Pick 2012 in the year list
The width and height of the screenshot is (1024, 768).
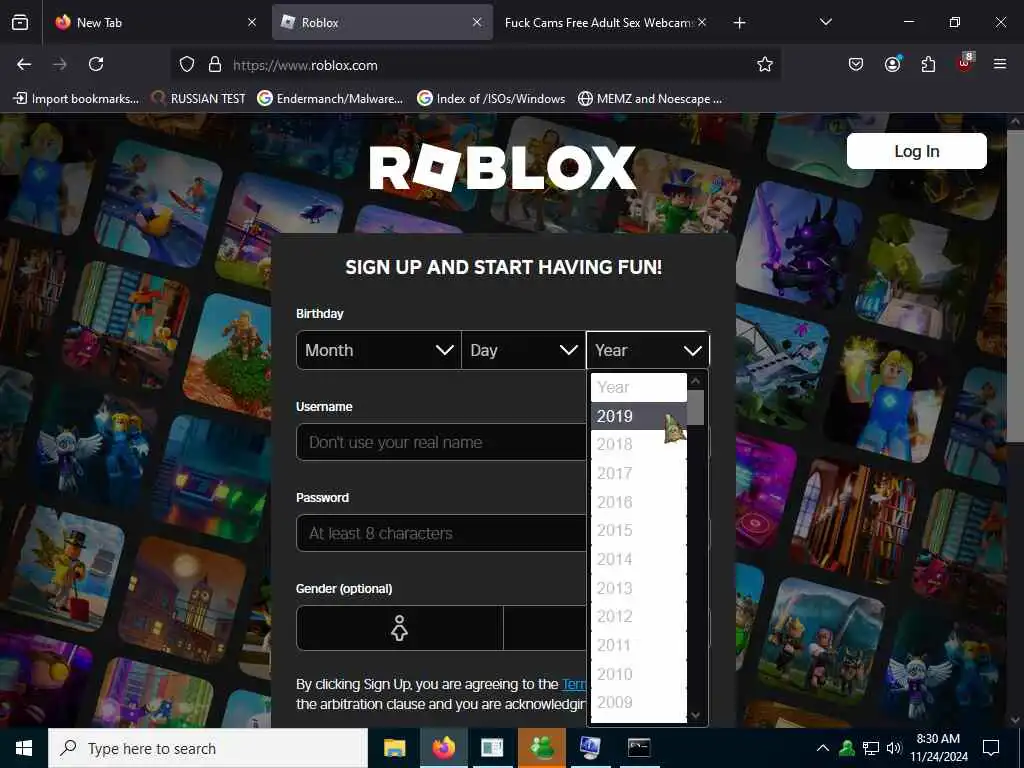639,616
